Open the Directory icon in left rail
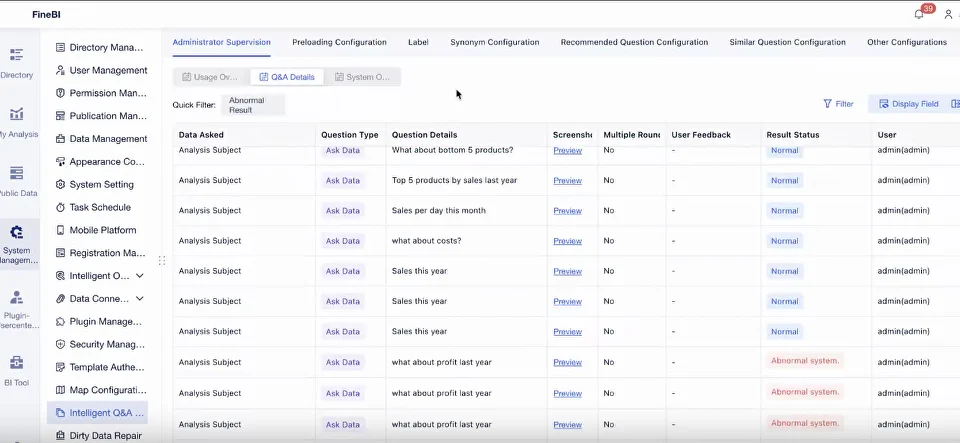 pyautogui.click(x=17, y=55)
